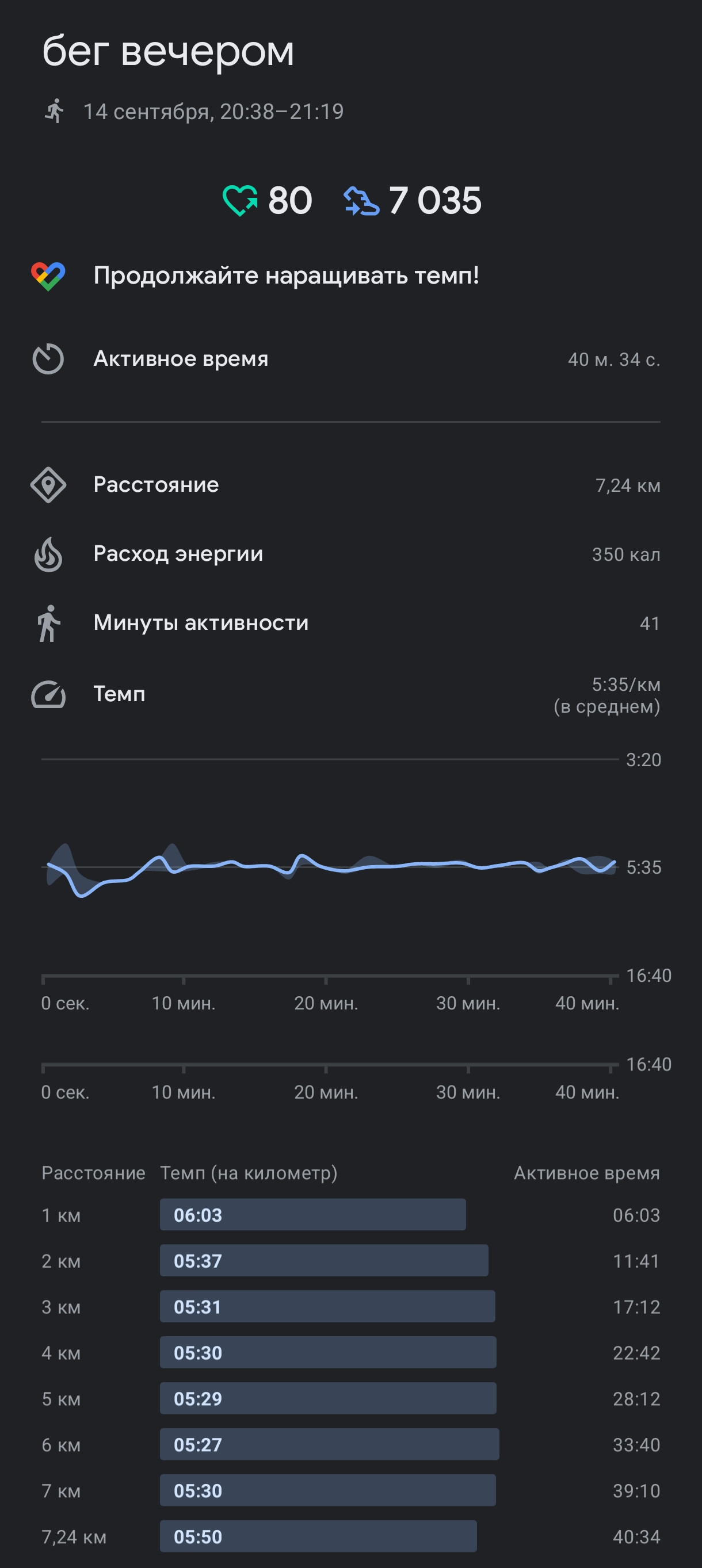Tap the 'Темп (на километр)' column header

point(249,1173)
